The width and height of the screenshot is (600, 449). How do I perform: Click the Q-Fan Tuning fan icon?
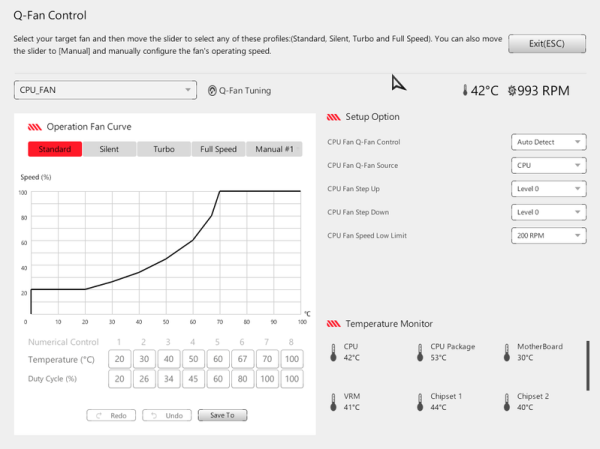(212, 91)
